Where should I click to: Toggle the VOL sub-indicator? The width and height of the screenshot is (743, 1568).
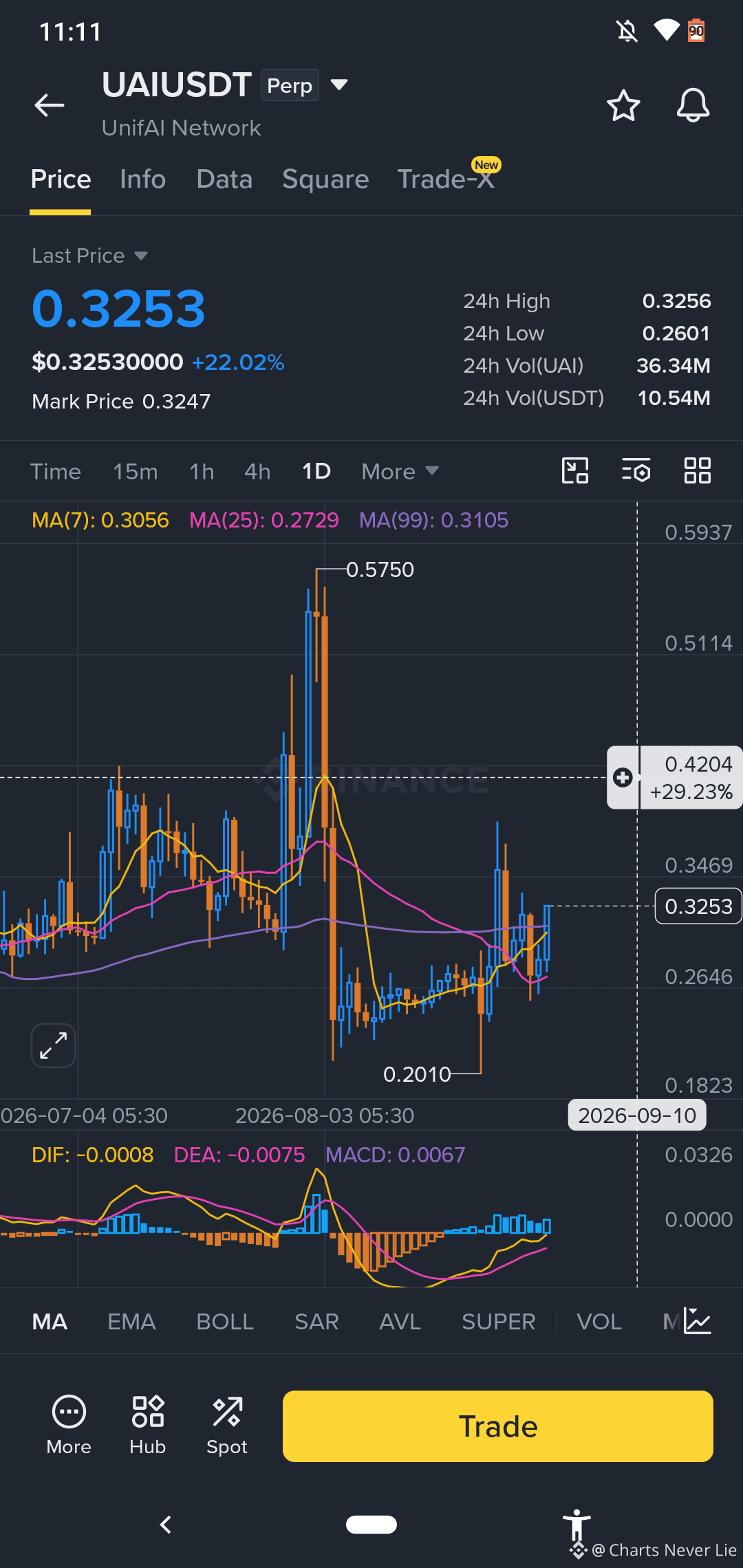[x=599, y=1322]
